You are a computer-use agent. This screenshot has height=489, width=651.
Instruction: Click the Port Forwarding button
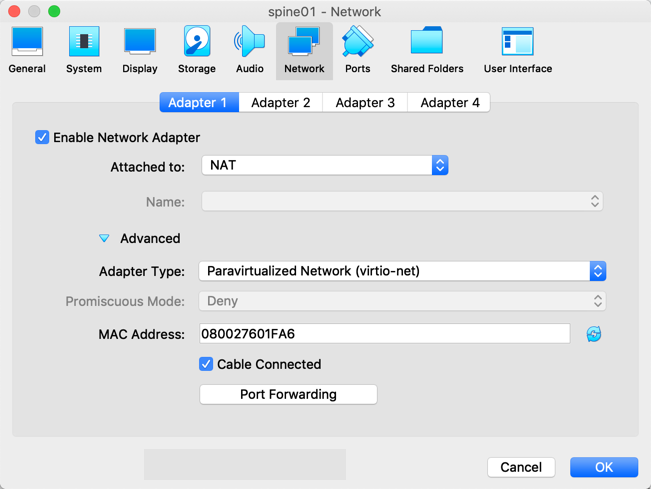(288, 394)
